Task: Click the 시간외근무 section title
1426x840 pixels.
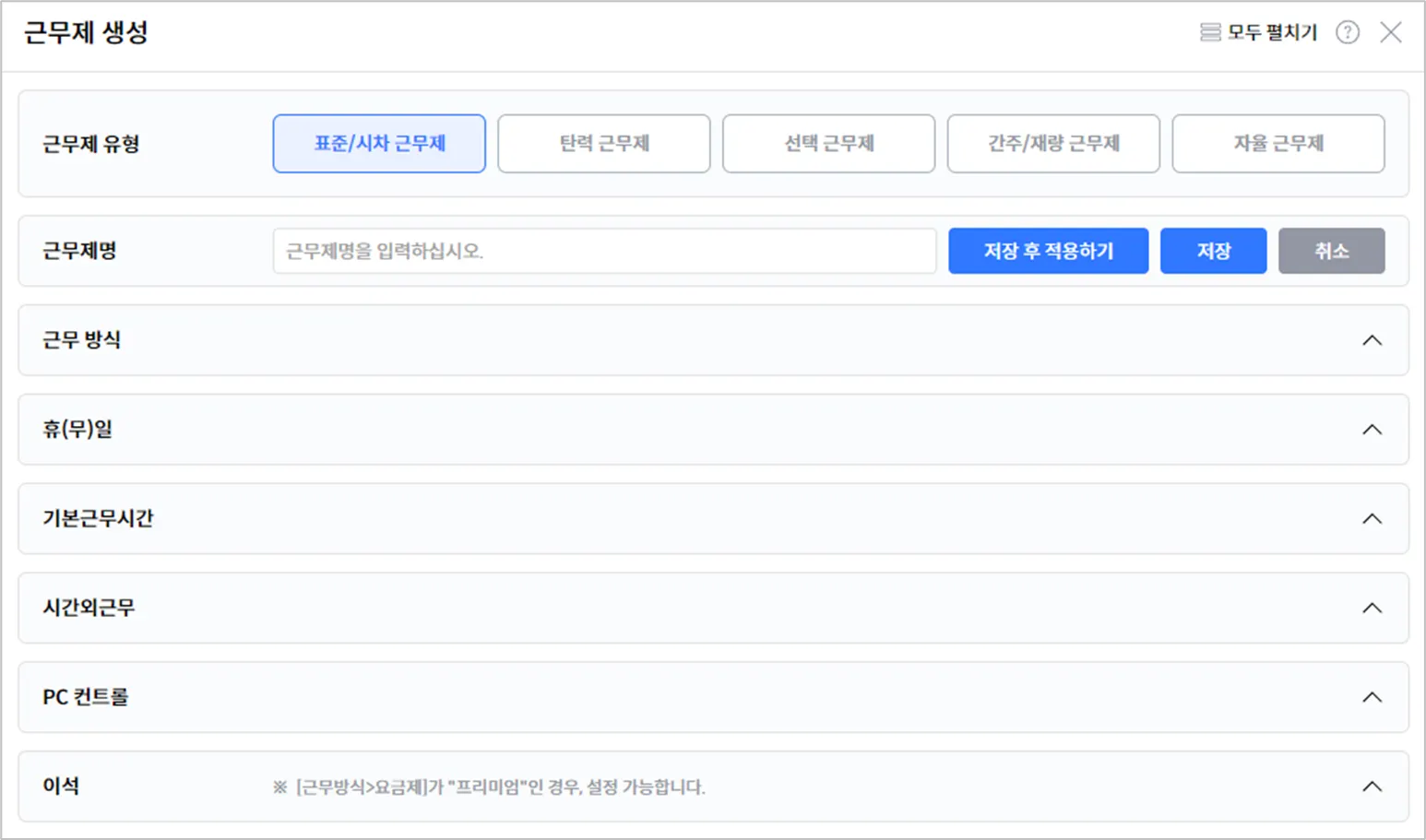Action: click(x=89, y=609)
